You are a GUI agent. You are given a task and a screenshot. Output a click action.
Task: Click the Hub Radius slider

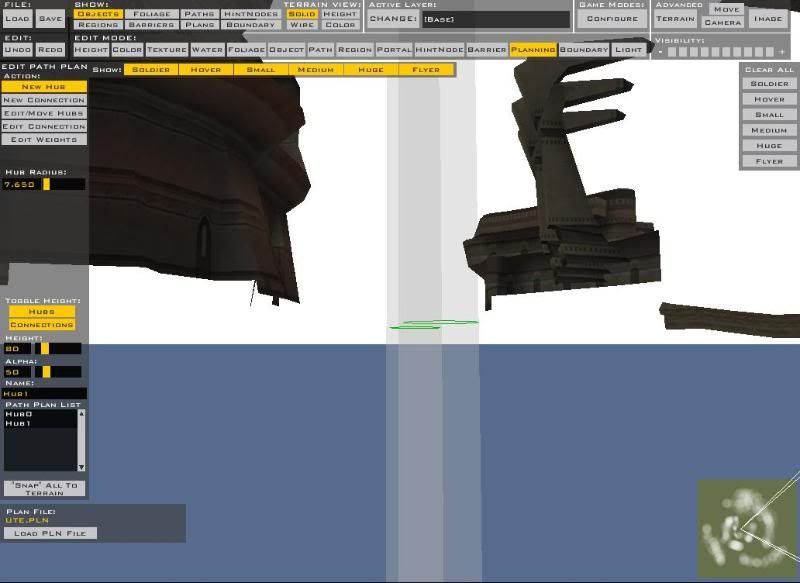tap(63, 184)
